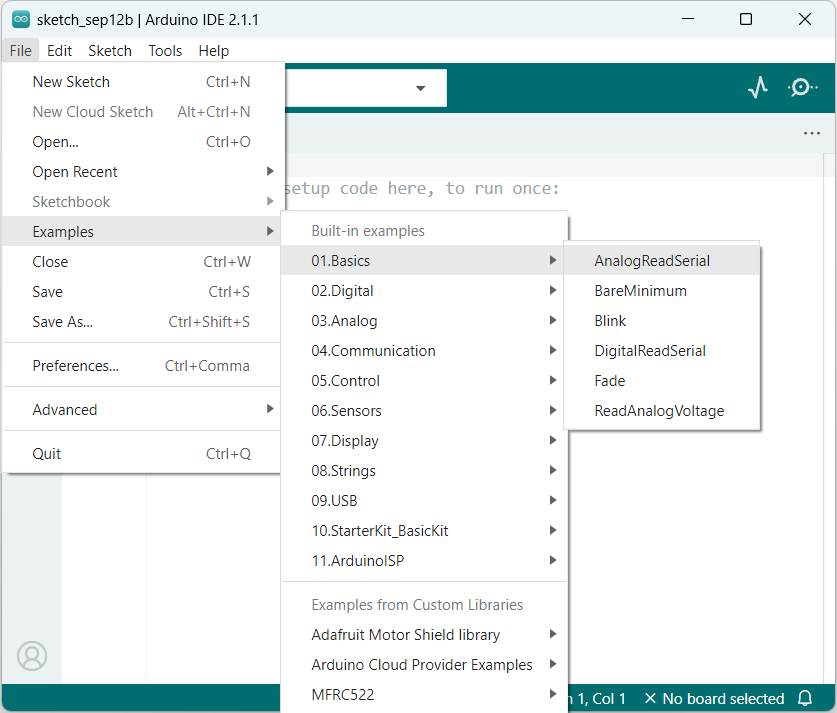The image size is (837, 713).
Task: Open the Help menu
Action: point(213,50)
